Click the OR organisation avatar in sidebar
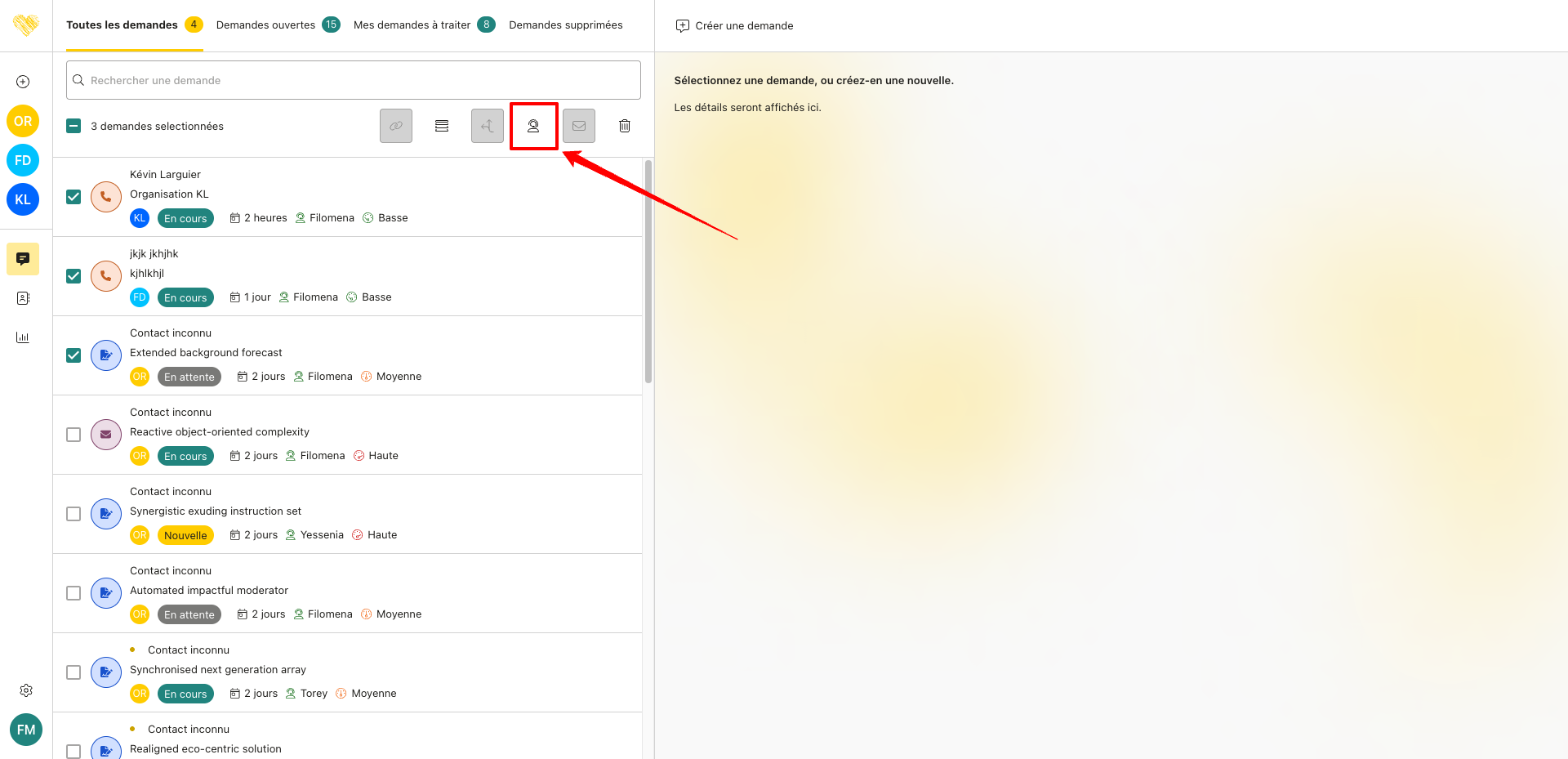This screenshot has width=1568, height=759. [23, 121]
